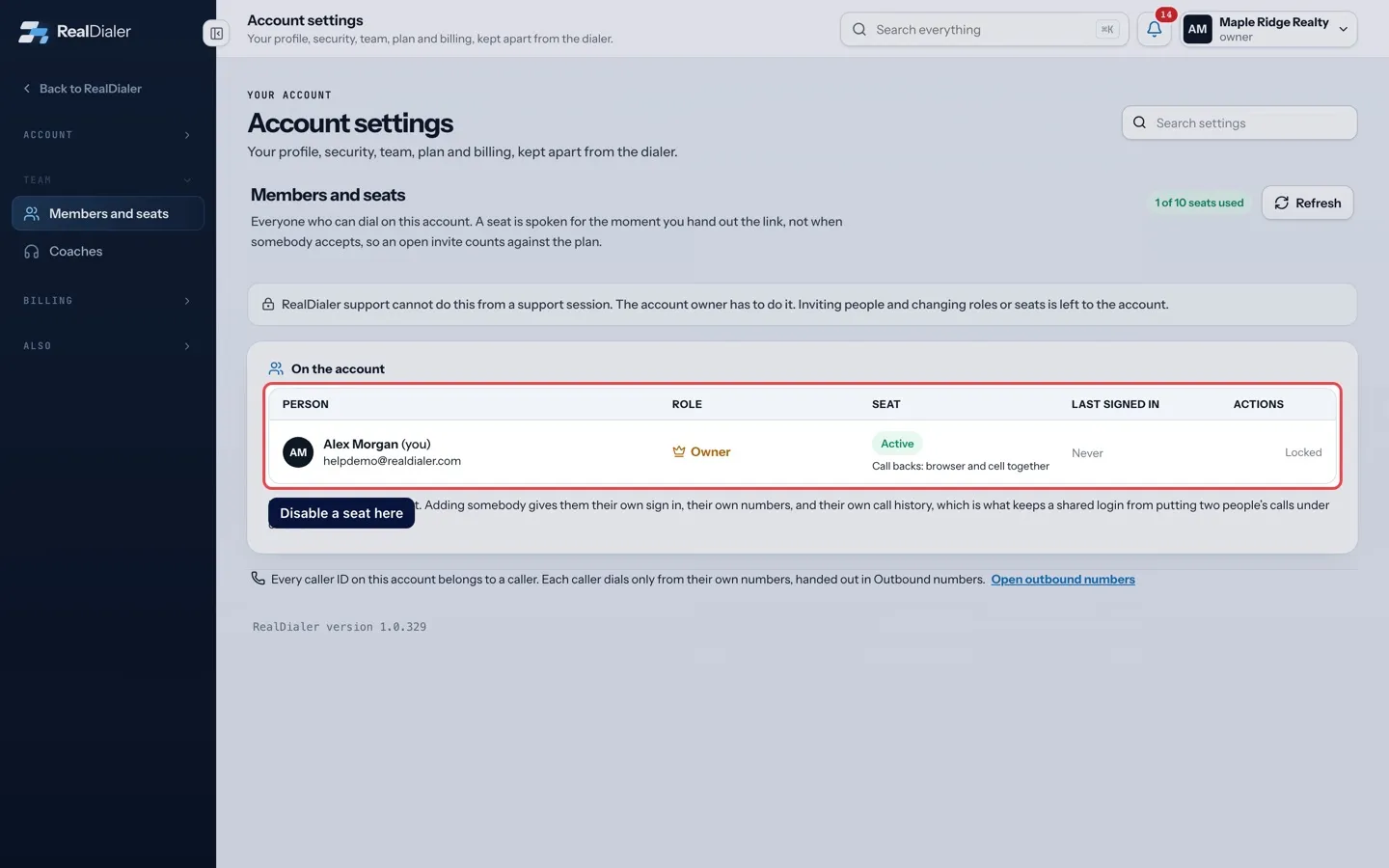Expand the BILLING sidebar section
This screenshot has width=1389, height=868.
tap(108, 301)
